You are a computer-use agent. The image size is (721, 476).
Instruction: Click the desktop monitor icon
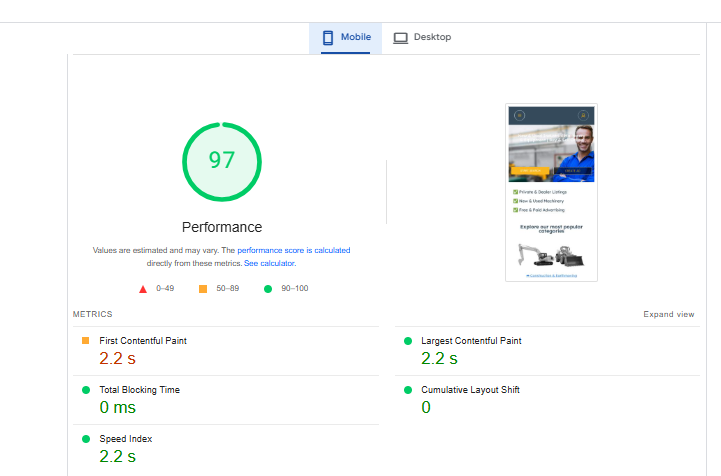pyautogui.click(x=401, y=38)
